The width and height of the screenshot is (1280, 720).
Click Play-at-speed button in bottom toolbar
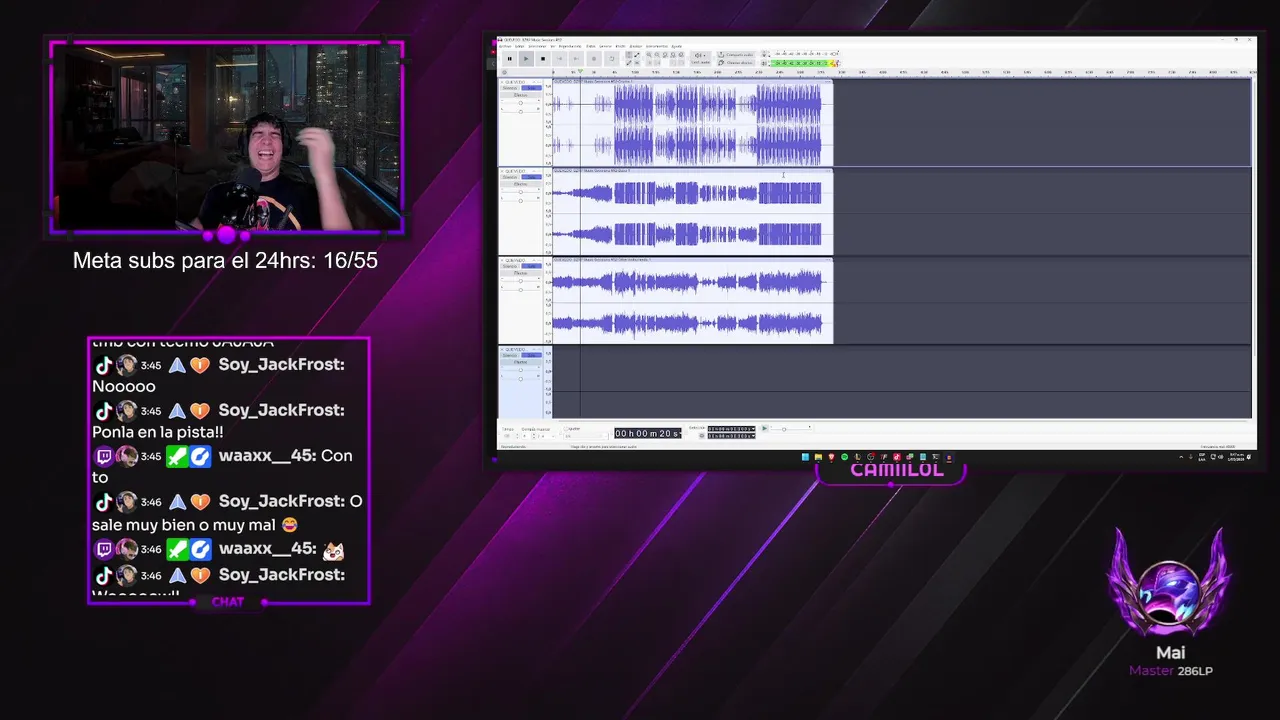tap(764, 428)
